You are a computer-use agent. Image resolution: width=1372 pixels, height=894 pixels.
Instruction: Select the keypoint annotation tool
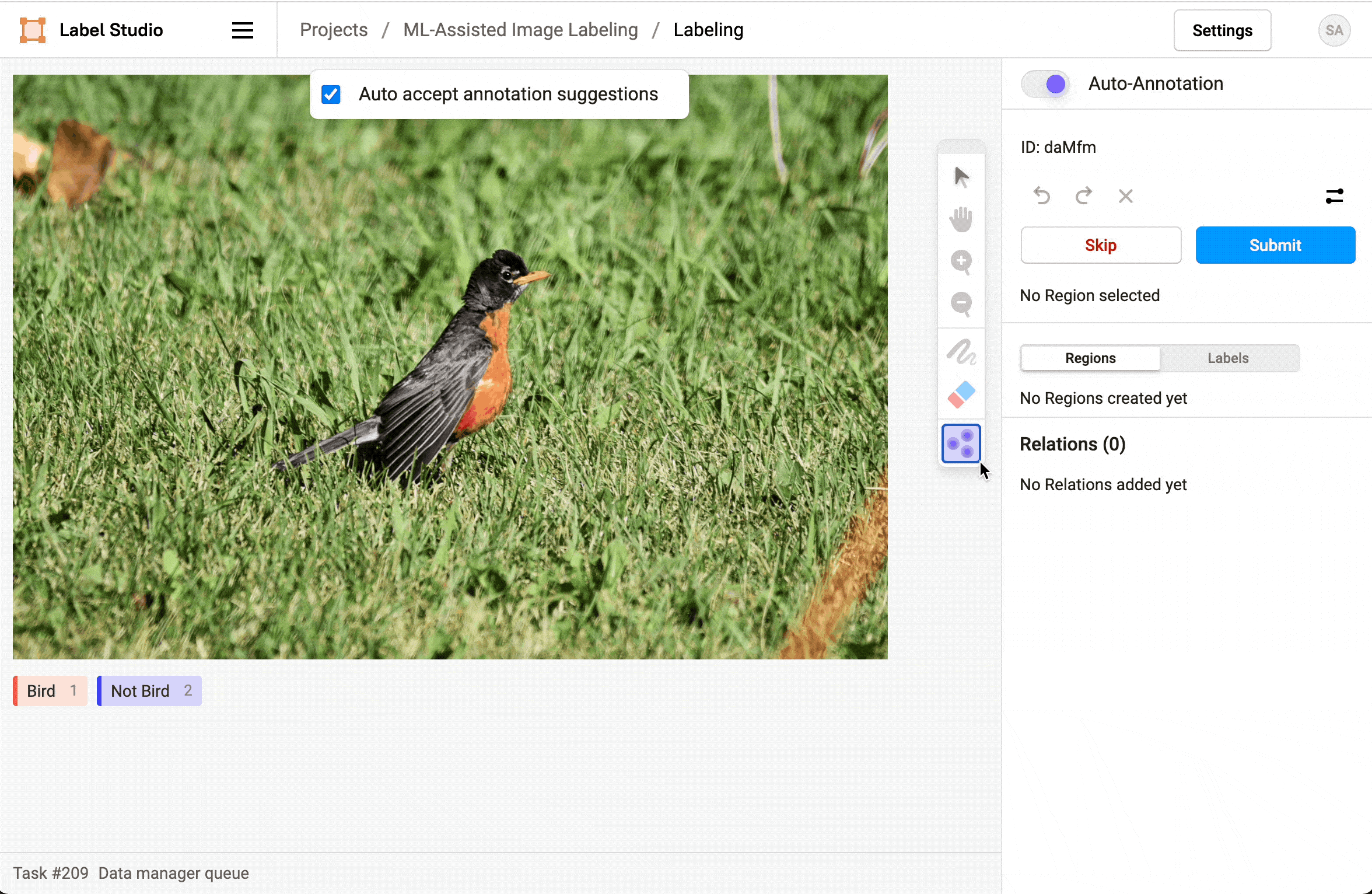(961, 443)
